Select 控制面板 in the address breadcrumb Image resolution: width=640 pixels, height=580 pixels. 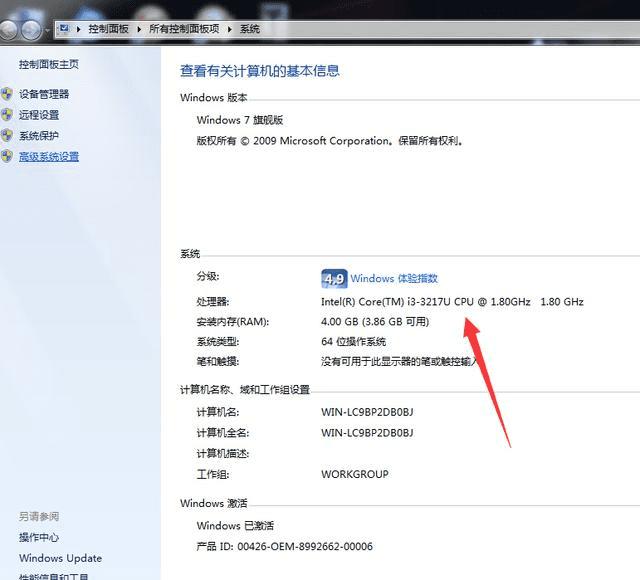tap(109, 29)
